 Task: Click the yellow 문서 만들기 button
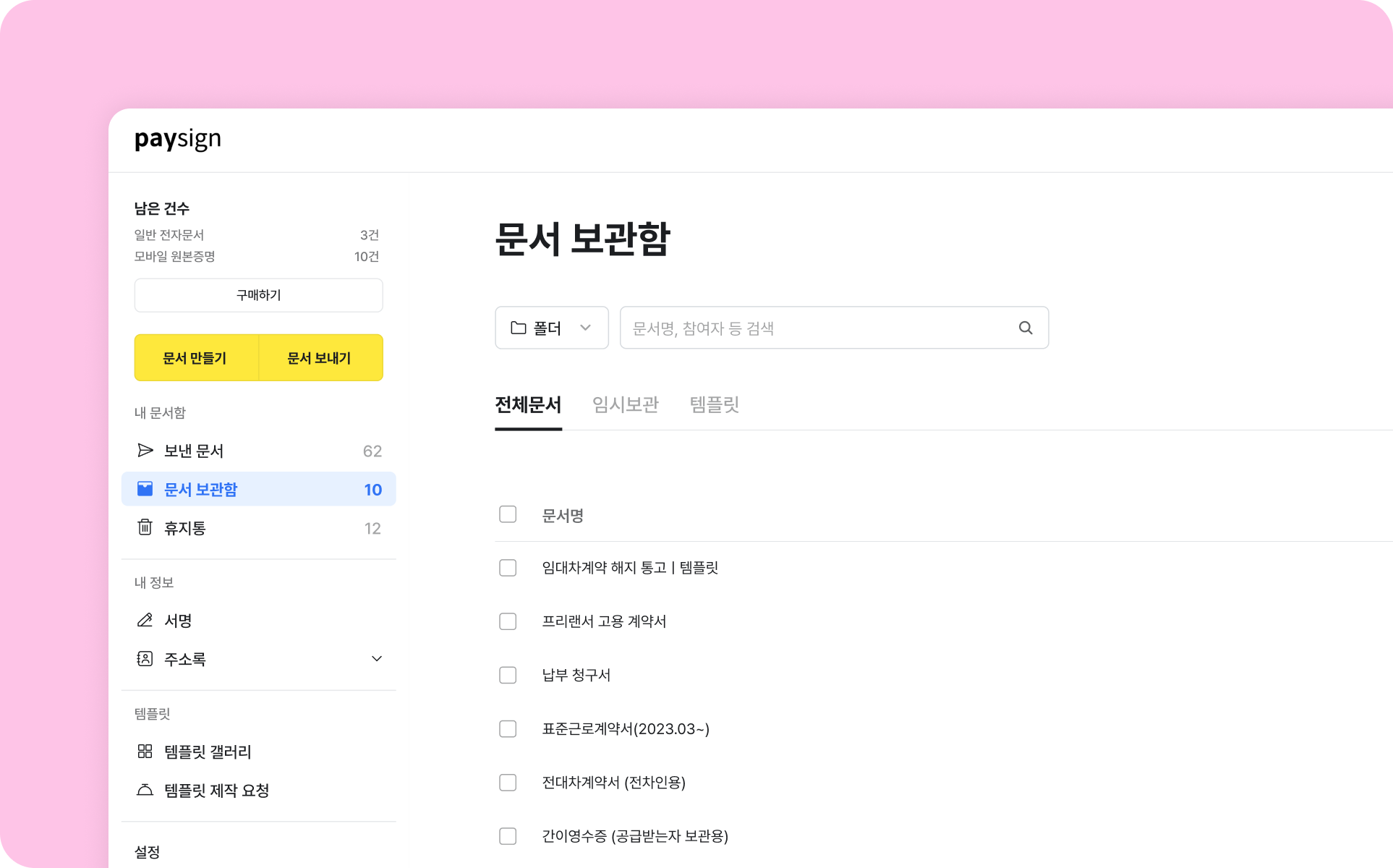195,358
